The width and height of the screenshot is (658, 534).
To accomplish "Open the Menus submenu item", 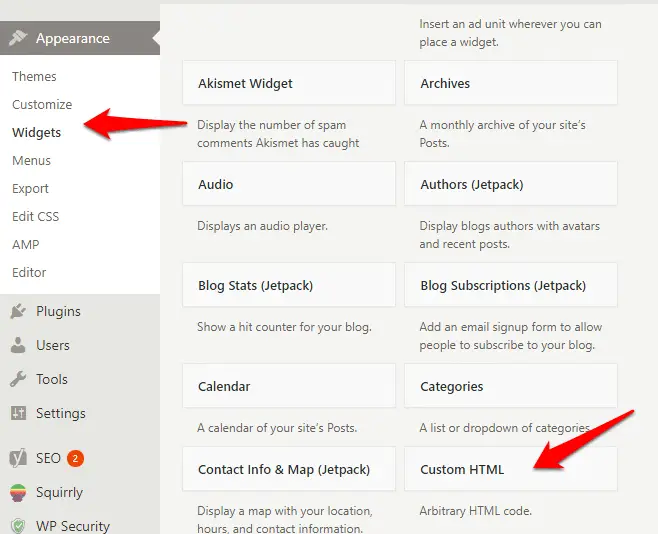I will (31, 161).
